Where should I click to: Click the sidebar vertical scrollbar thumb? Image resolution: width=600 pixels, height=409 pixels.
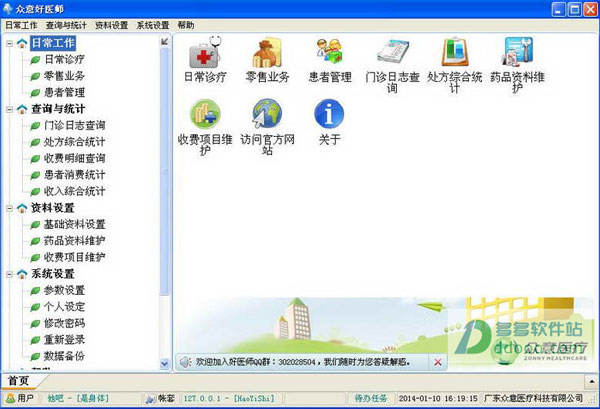pyautogui.click(x=165, y=171)
